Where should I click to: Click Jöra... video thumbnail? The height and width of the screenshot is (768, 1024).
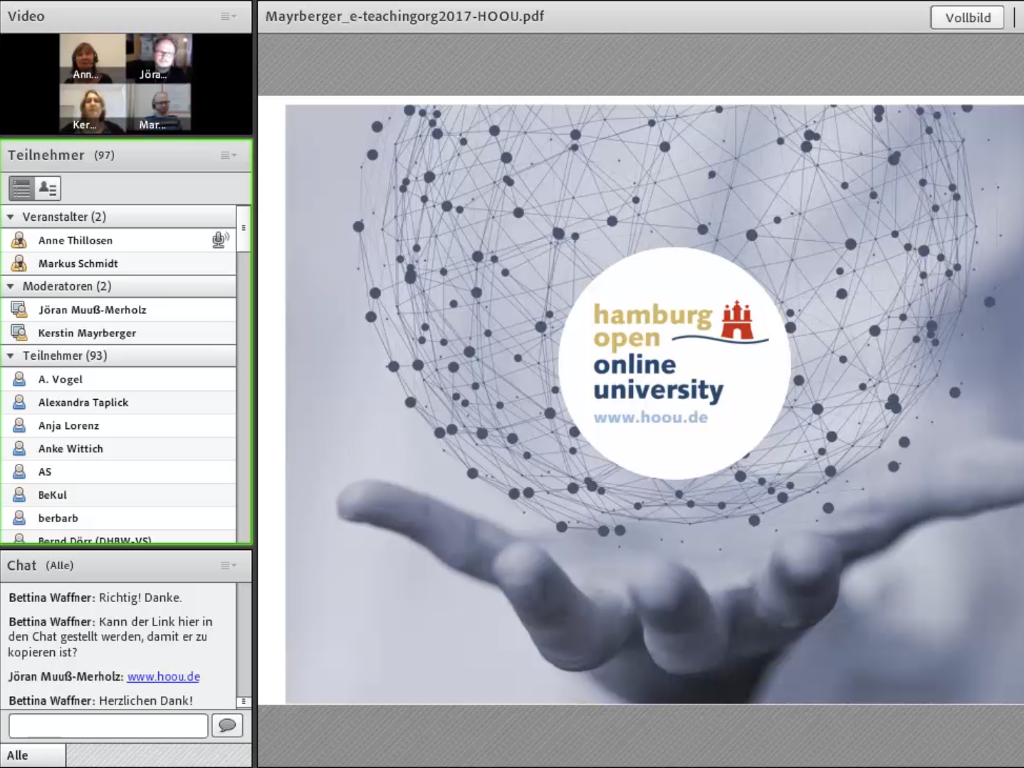click(159, 58)
